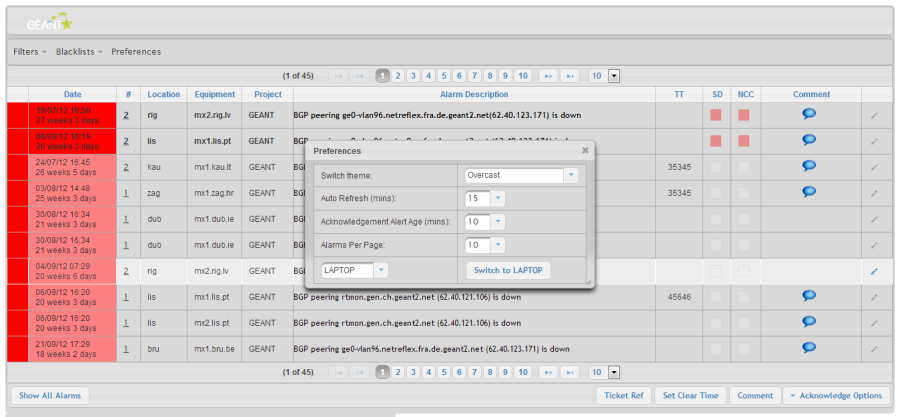Click edit pencil for 04/09/12 07:29 alarm
This screenshot has height=417, width=900.
click(x=874, y=271)
